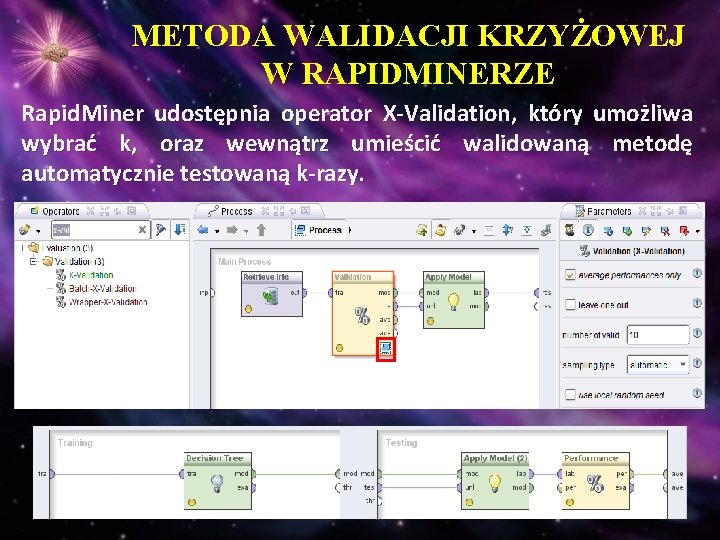Click info icon for use local random seed
Viewport: 720px width, 540px height.
(697, 393)
